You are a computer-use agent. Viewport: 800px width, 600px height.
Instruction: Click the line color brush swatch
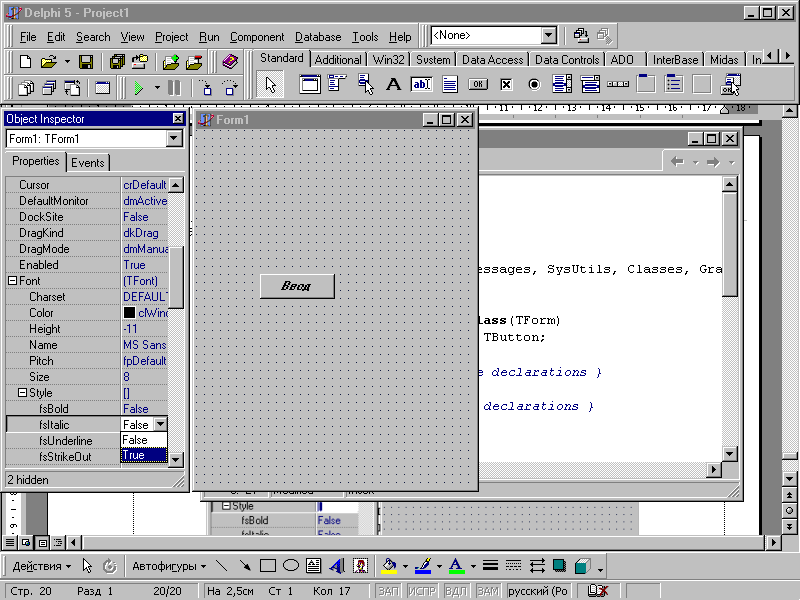click(x=423, y=566)
